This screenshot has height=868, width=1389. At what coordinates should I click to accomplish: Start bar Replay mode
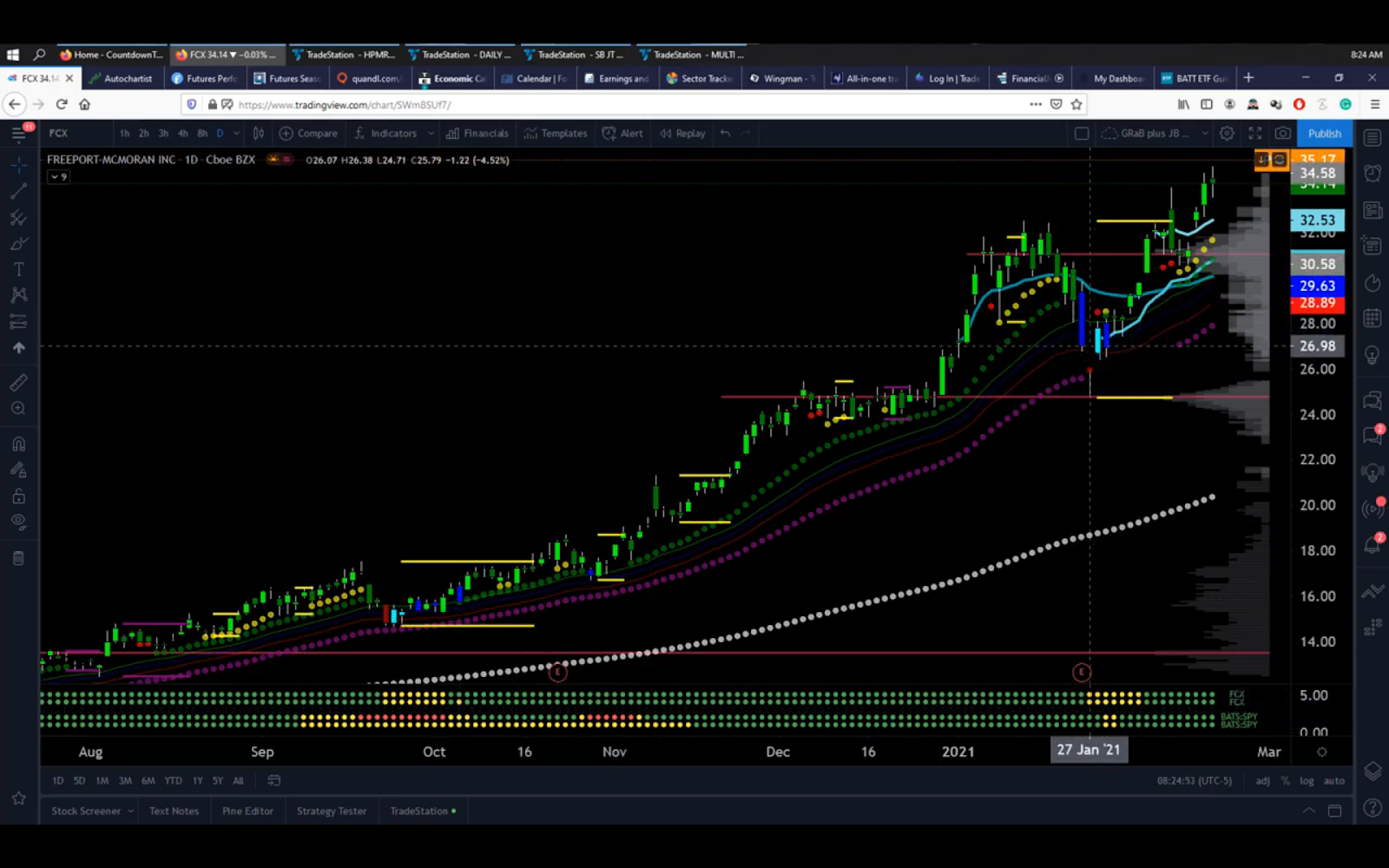682,134
